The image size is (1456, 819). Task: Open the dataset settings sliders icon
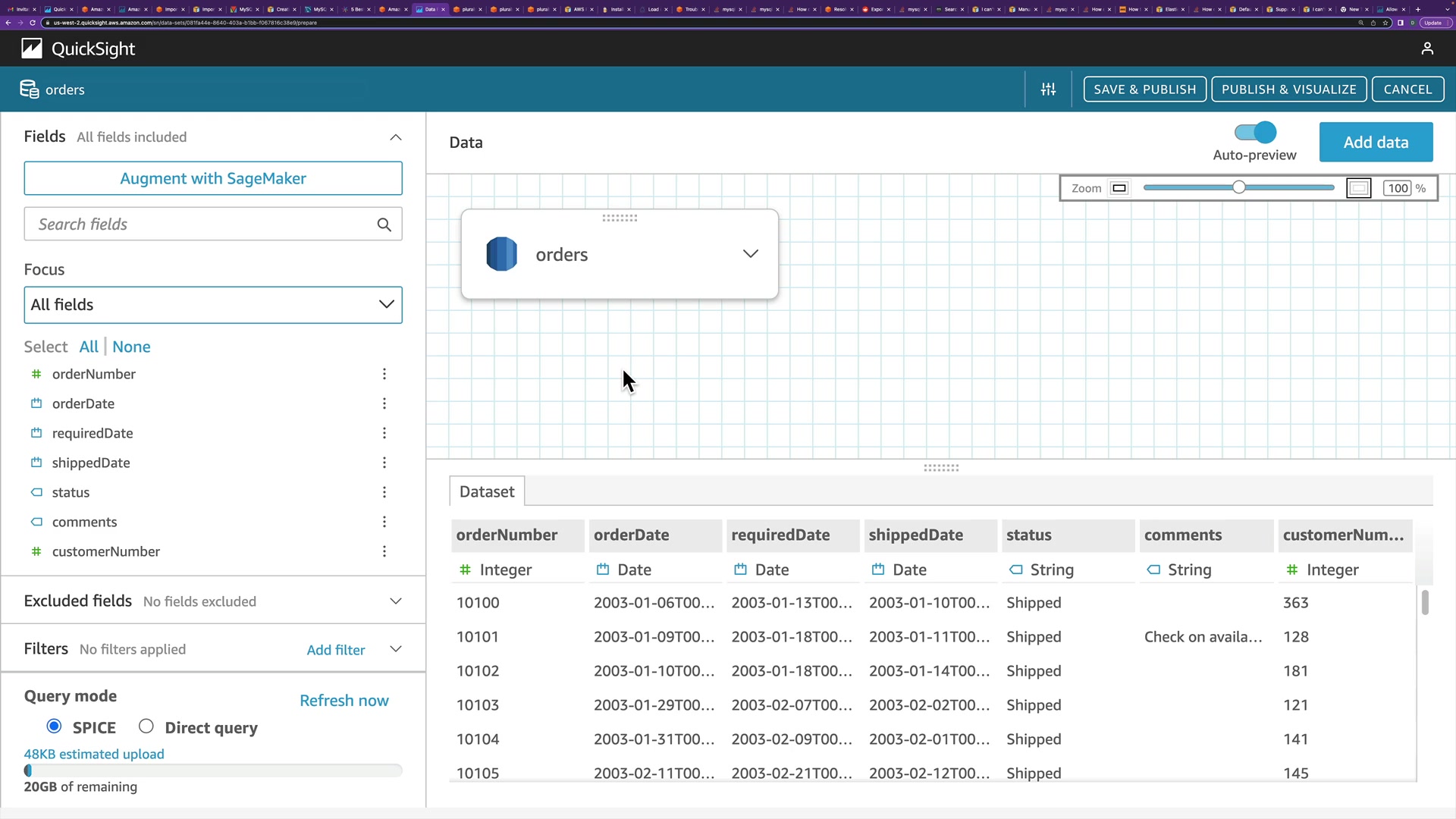coord(1048,89)
